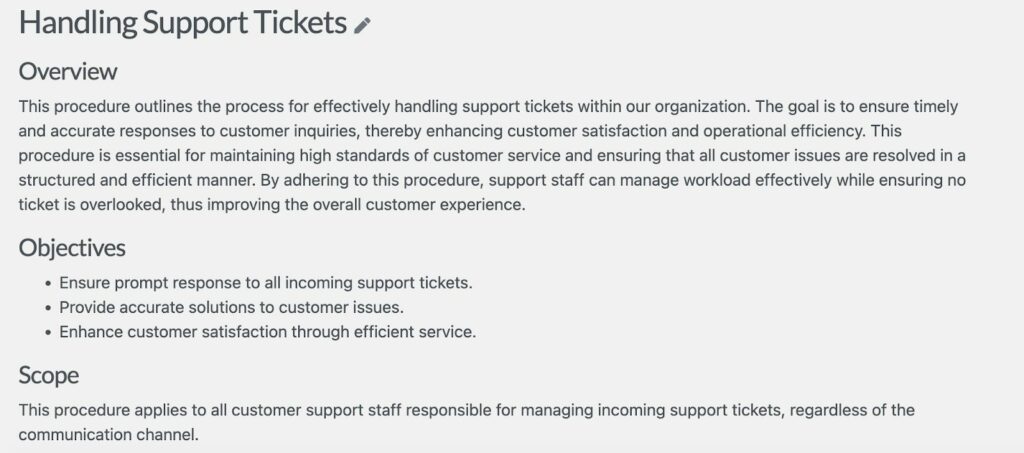Place cursor on 'This procedure outlines the process' line

(488, 106)
